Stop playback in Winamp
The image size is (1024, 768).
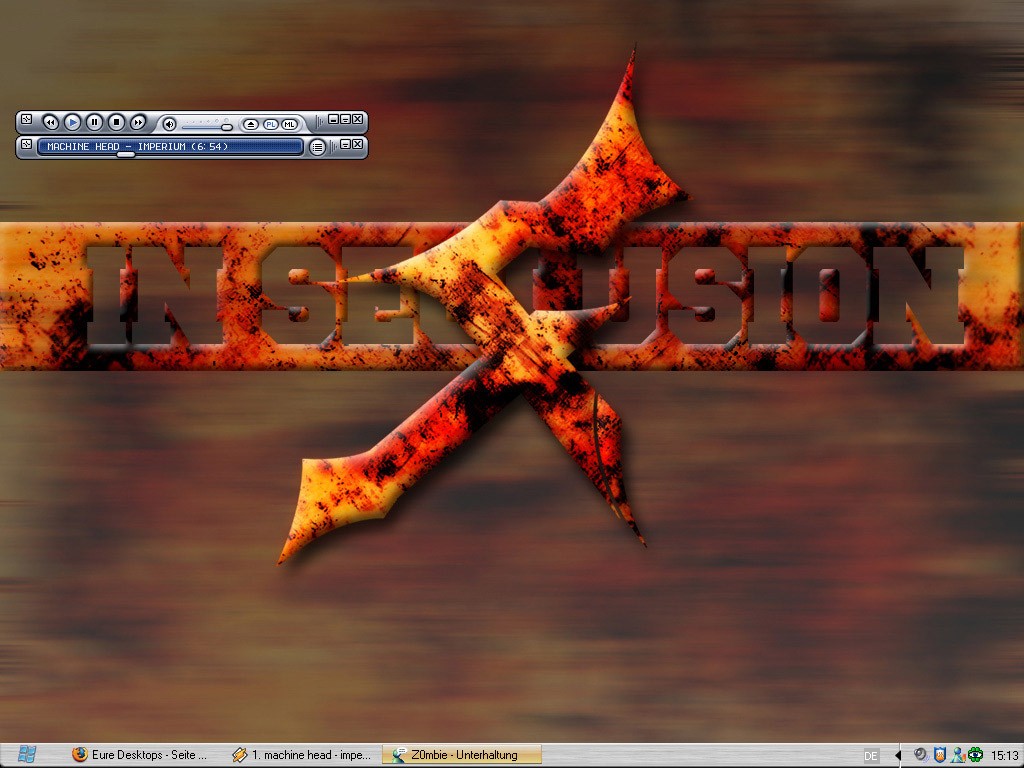(116, 122)
